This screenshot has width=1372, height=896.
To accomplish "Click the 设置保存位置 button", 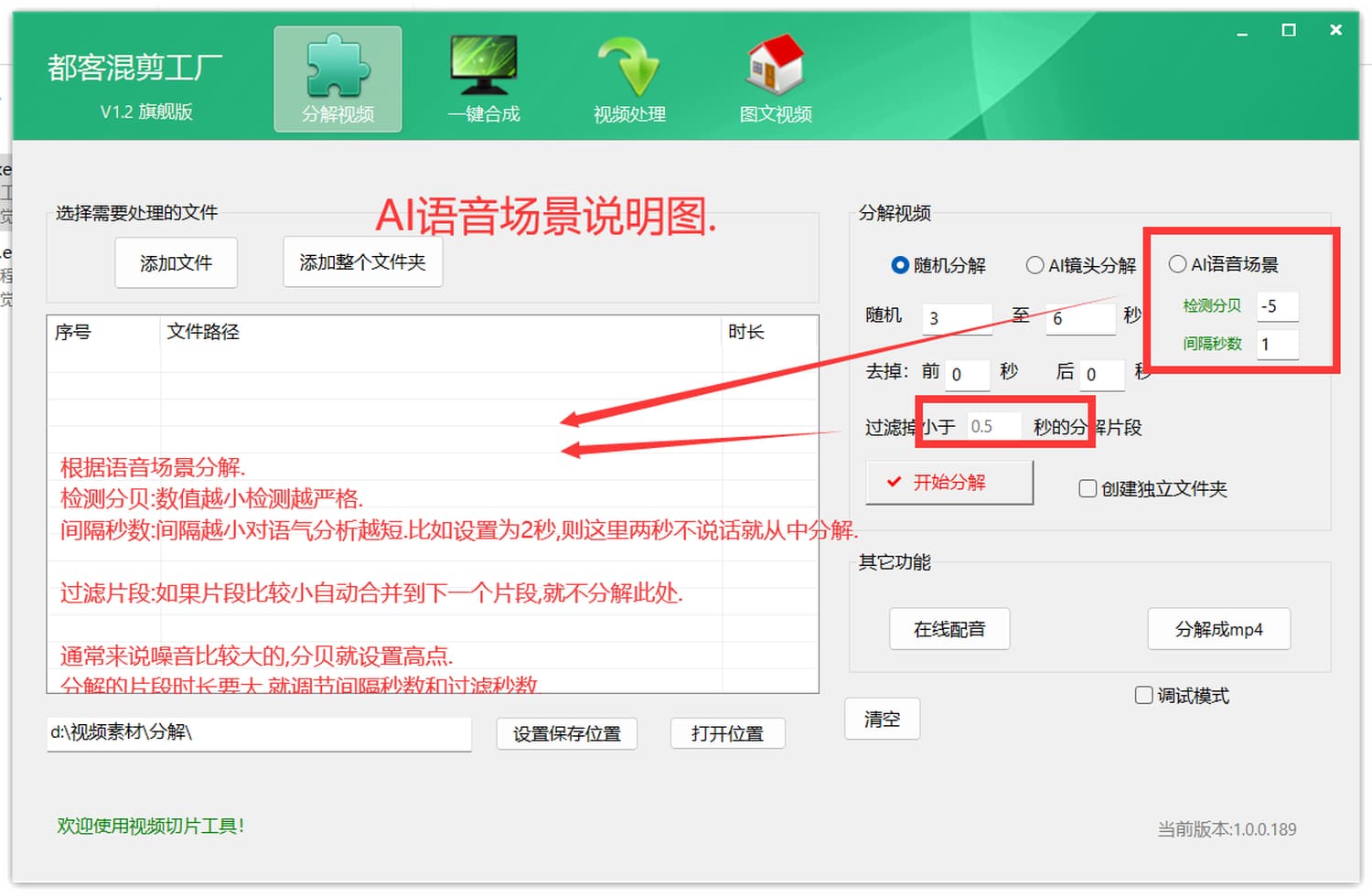I will (567, 733).
